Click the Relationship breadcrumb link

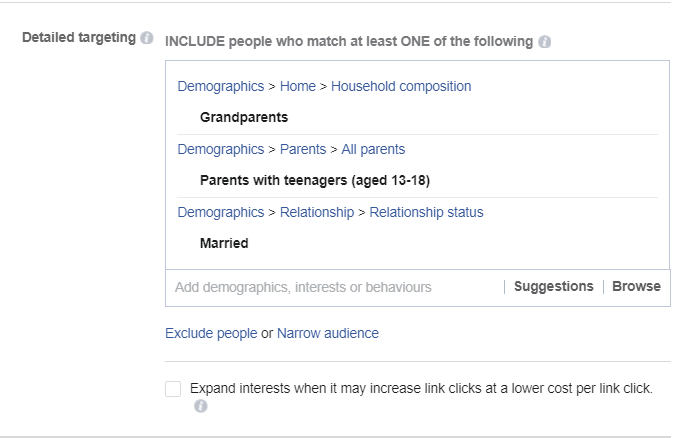[317, 212]
